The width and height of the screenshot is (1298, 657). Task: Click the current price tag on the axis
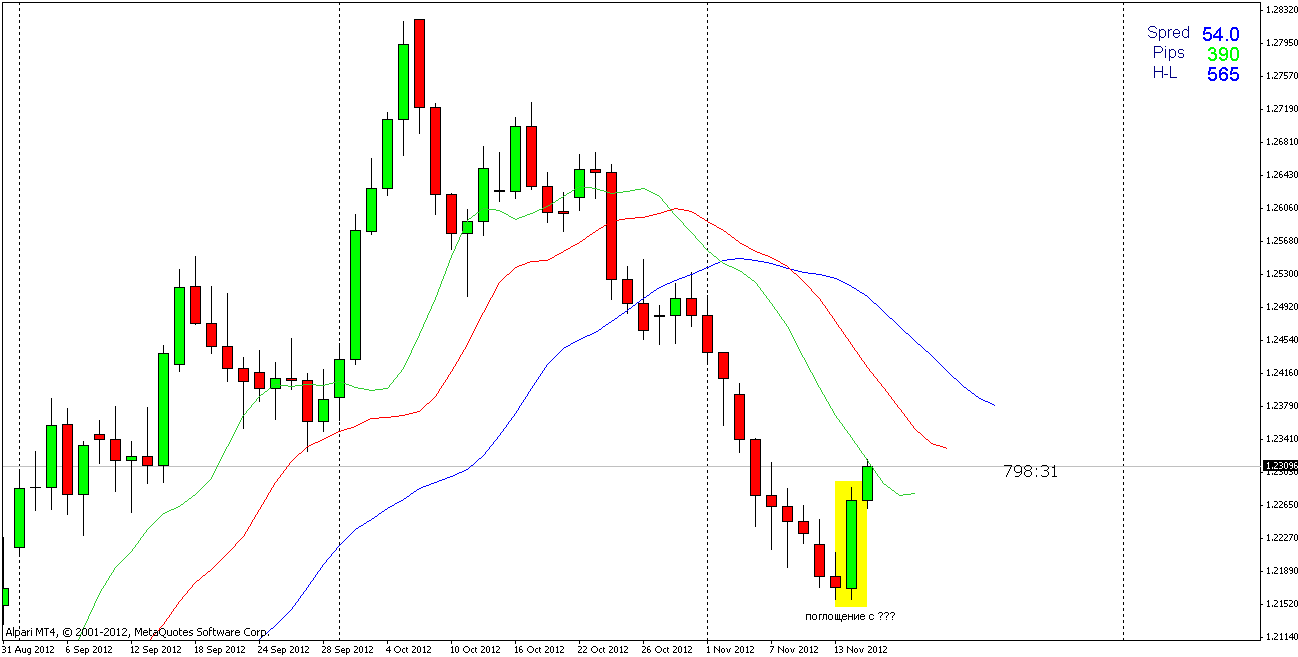[x=1281, y=466]
